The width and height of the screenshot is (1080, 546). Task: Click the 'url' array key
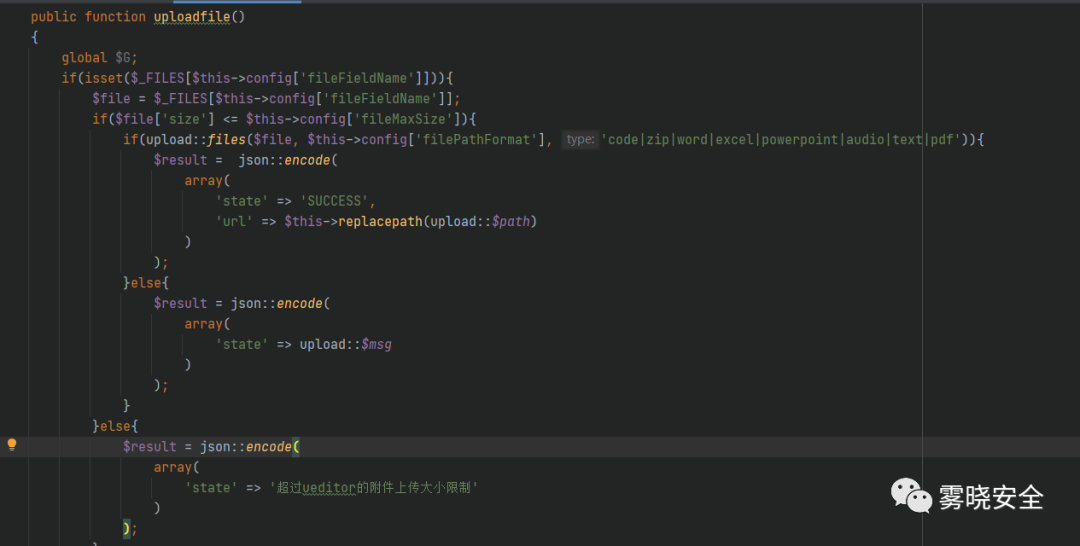tap(234, 222)
